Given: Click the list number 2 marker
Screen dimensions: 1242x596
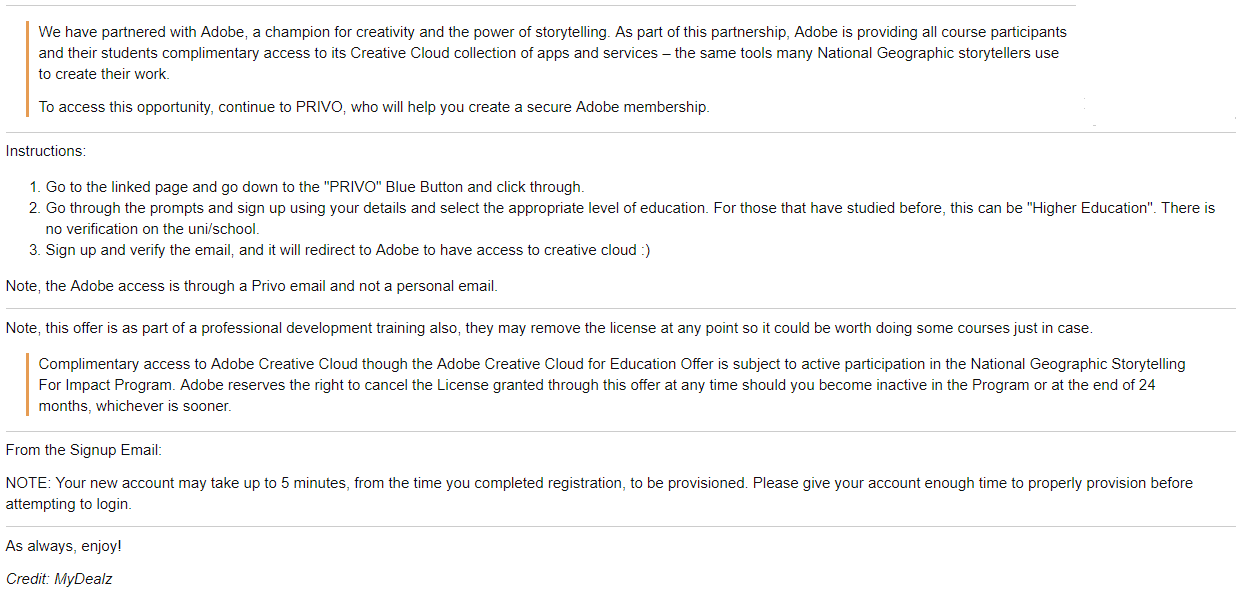Looking at the screenshot, I should (34, 208).
